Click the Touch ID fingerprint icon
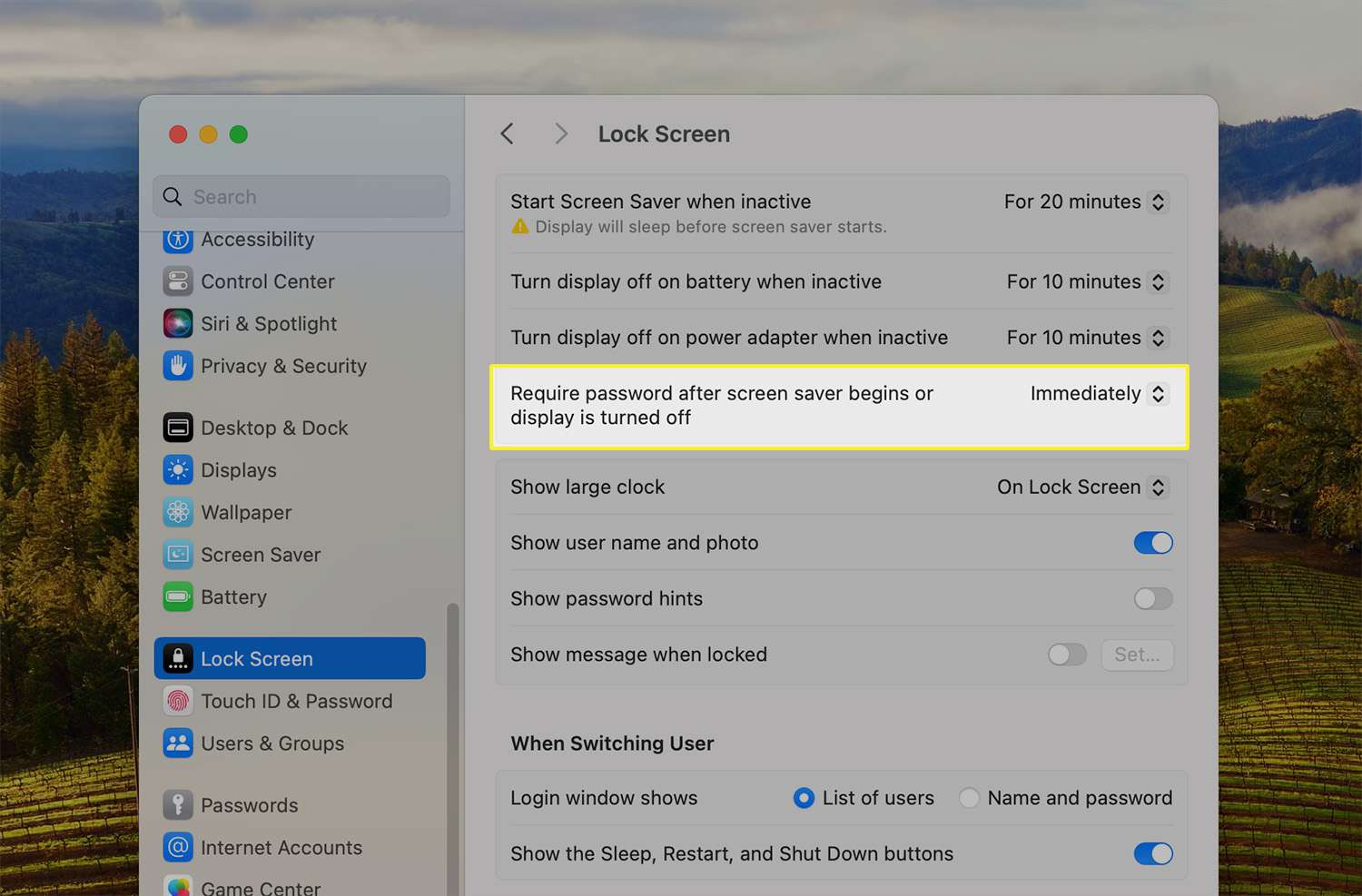The image size is (1362, 896). [178, 701]
